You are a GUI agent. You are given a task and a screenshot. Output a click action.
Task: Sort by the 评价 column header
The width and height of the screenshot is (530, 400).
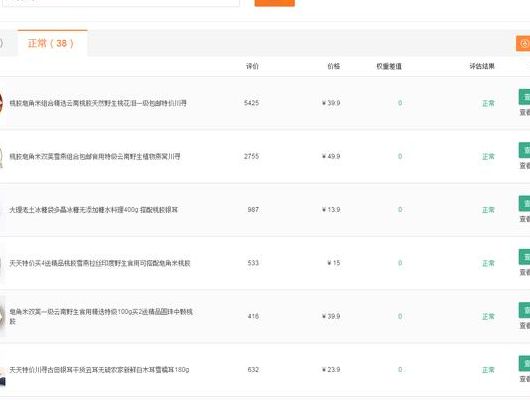tap(252, 66)
